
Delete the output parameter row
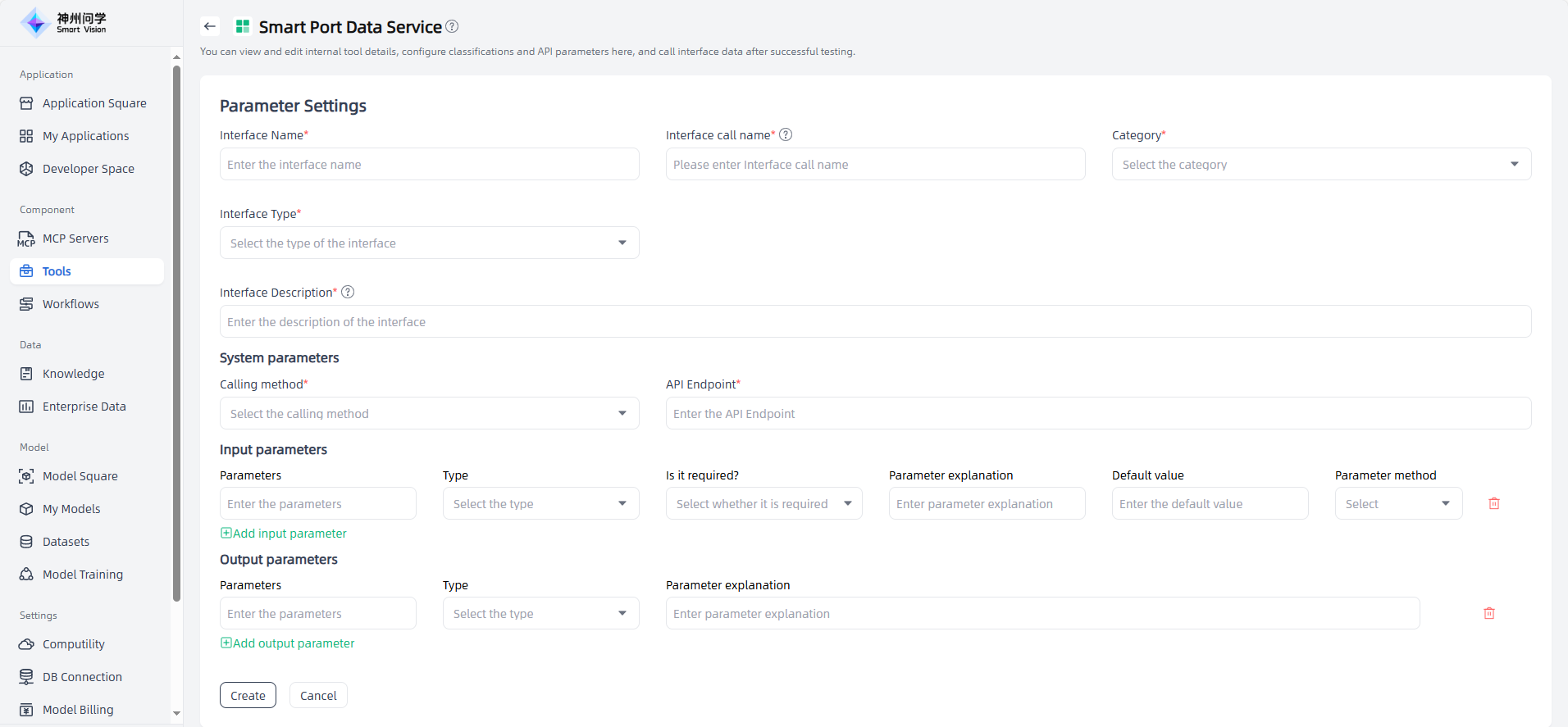[1488, 613]
